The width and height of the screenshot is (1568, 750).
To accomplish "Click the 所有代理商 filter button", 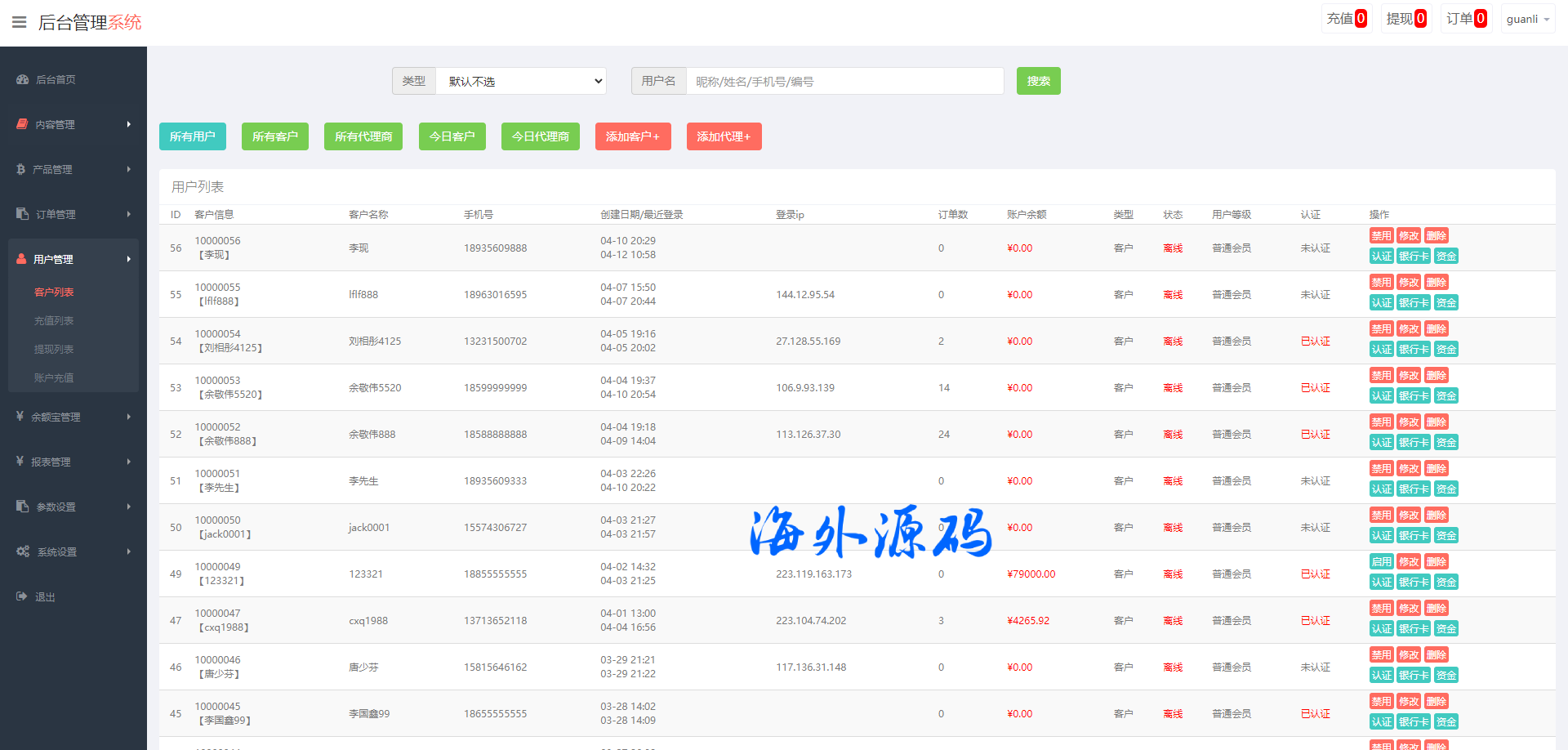I will (x=363, y=136).
